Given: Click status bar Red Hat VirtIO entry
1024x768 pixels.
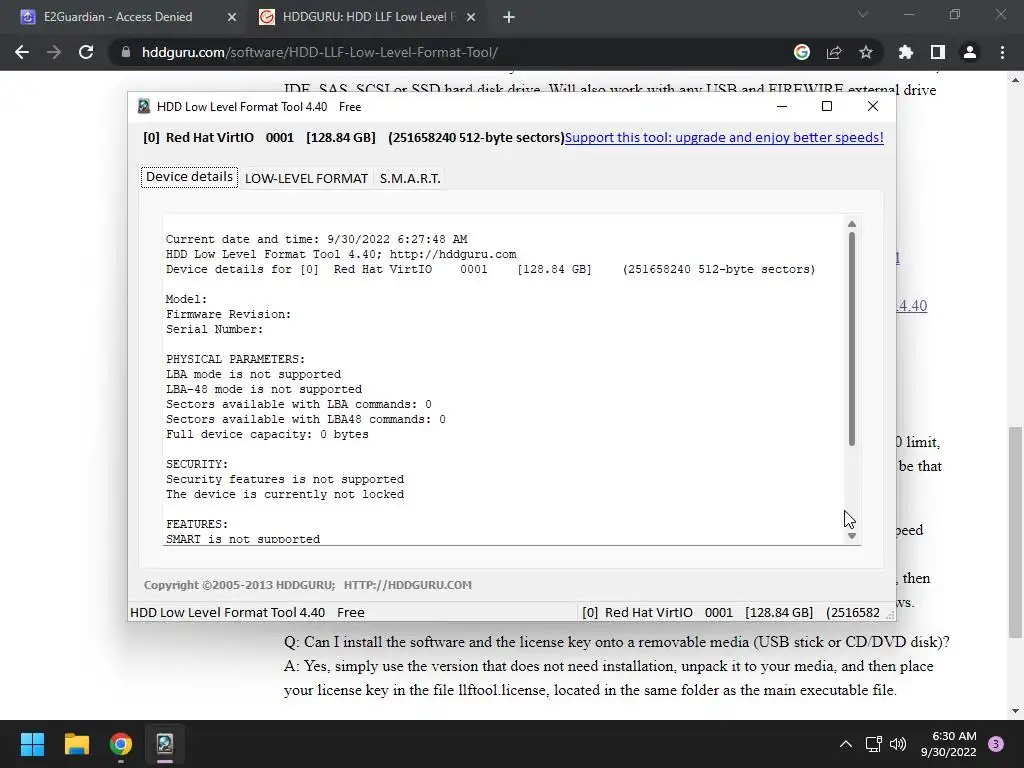Looking at the screenshot, I should tap(731, 613).
